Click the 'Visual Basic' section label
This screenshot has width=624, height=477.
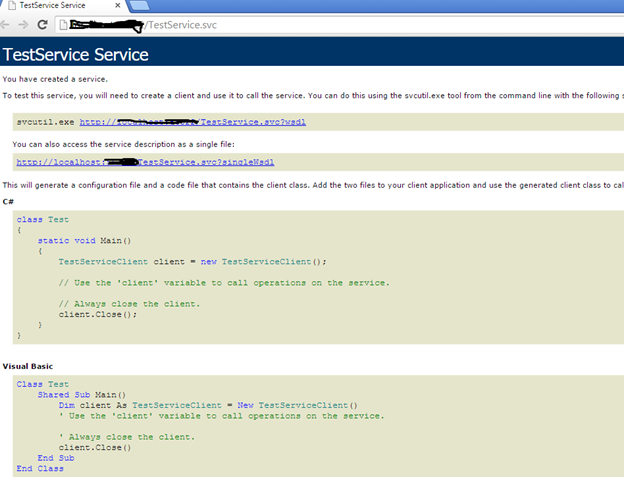28,366
